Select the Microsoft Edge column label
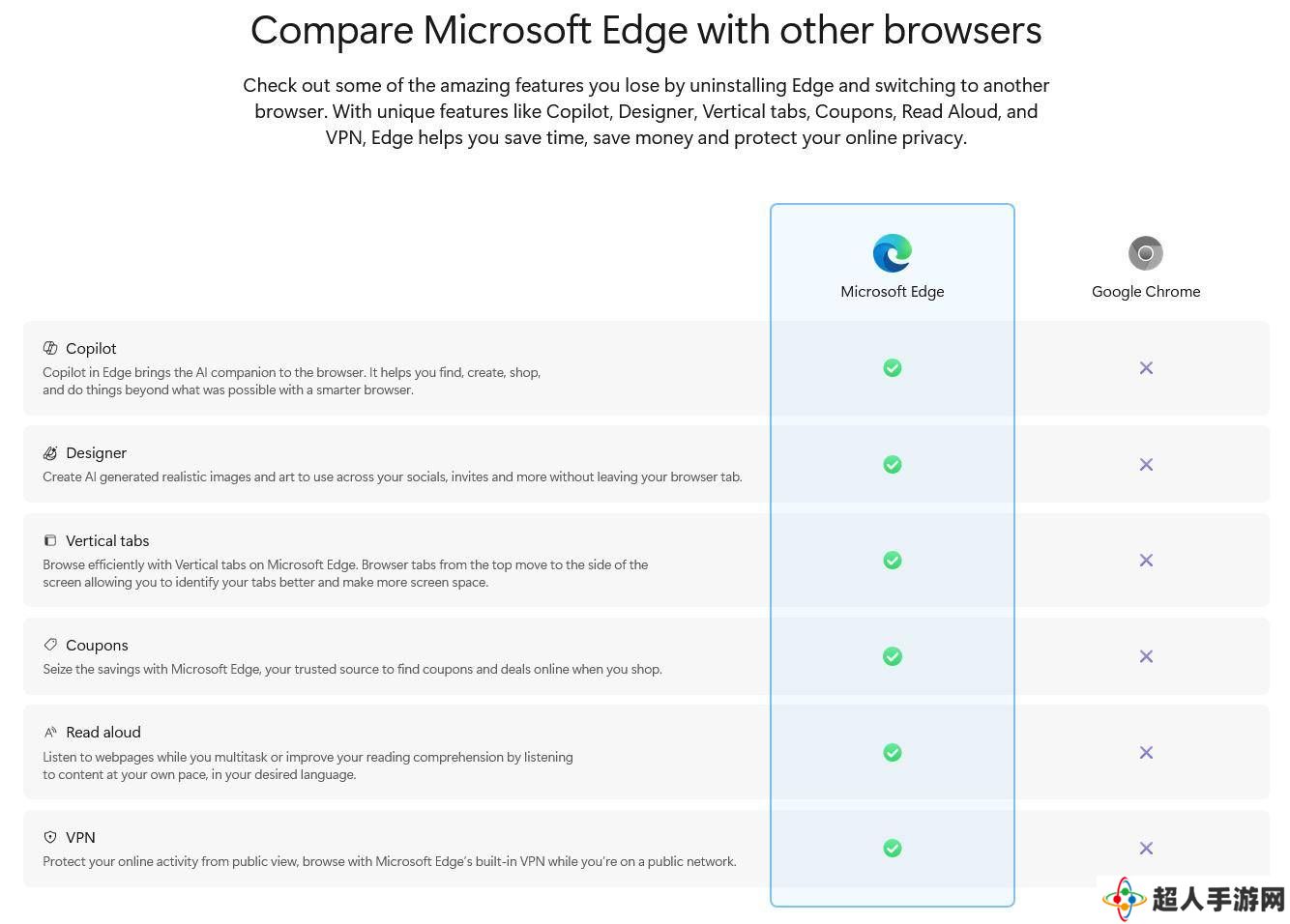1290x924 pixels. (892, 291)
